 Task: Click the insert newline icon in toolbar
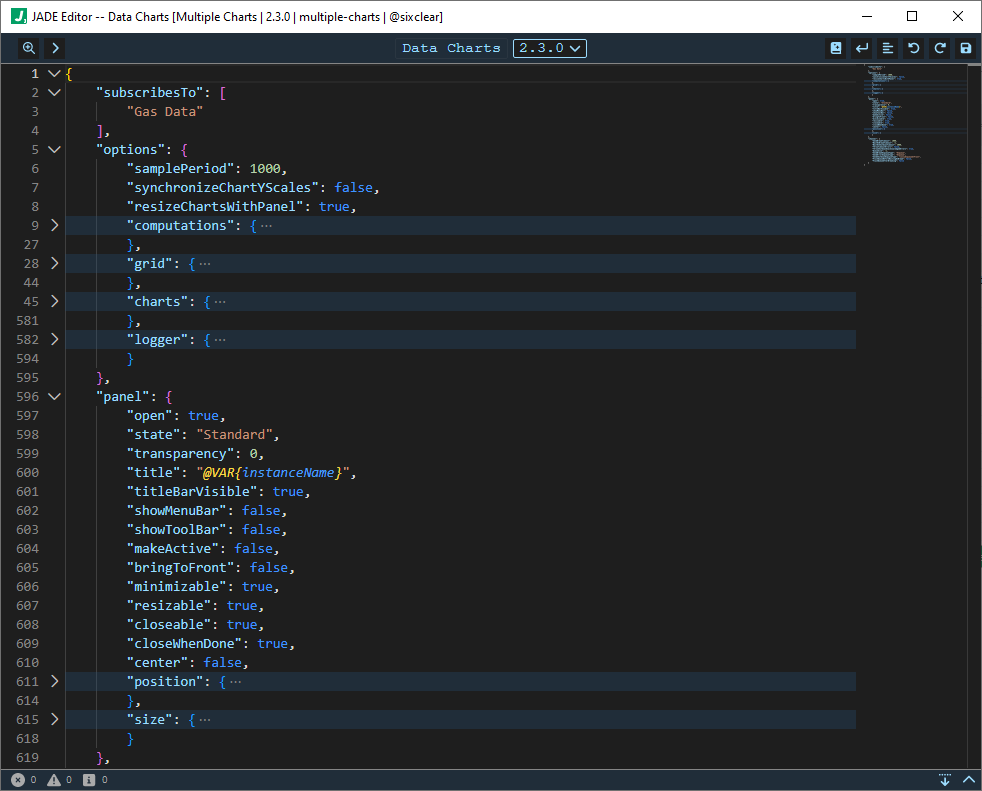point(861,47)
